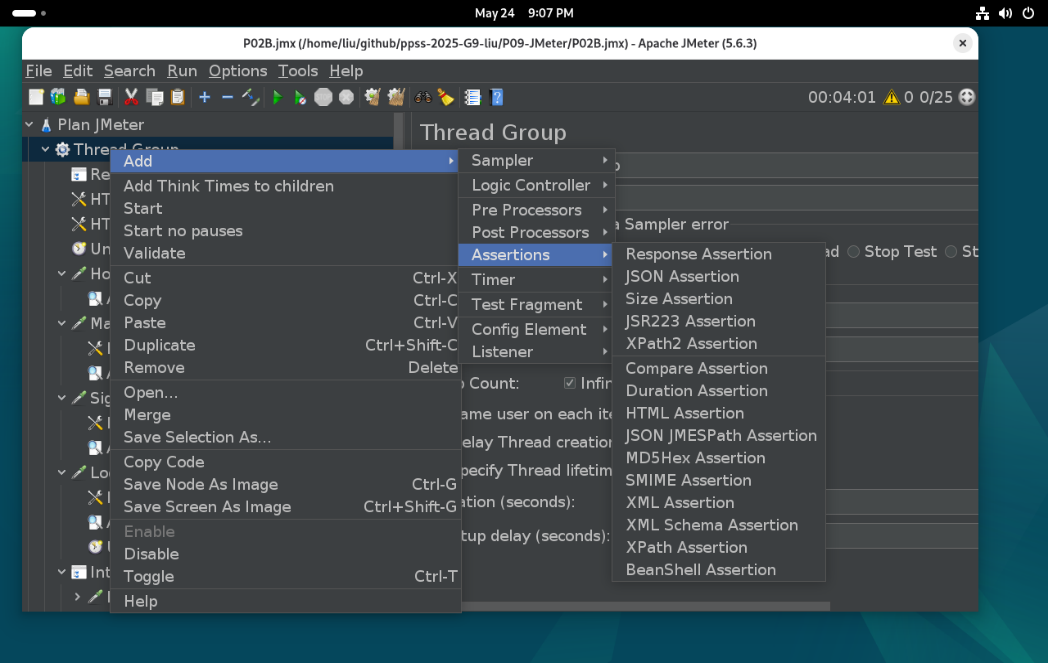1048x663 pixels.
Task: Add a Response Assertion
Action: pos(718,254)
